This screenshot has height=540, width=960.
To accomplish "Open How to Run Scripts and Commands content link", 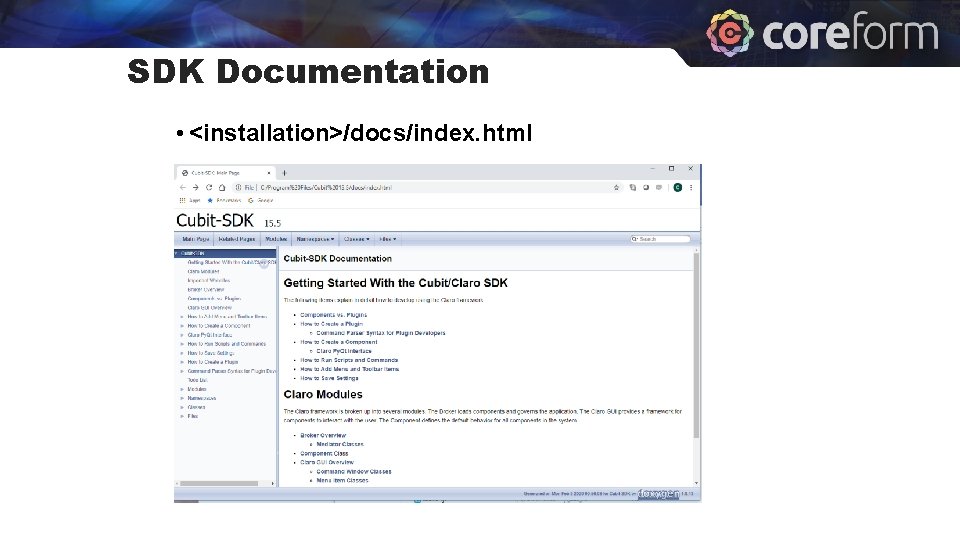I will pos(349,360).
